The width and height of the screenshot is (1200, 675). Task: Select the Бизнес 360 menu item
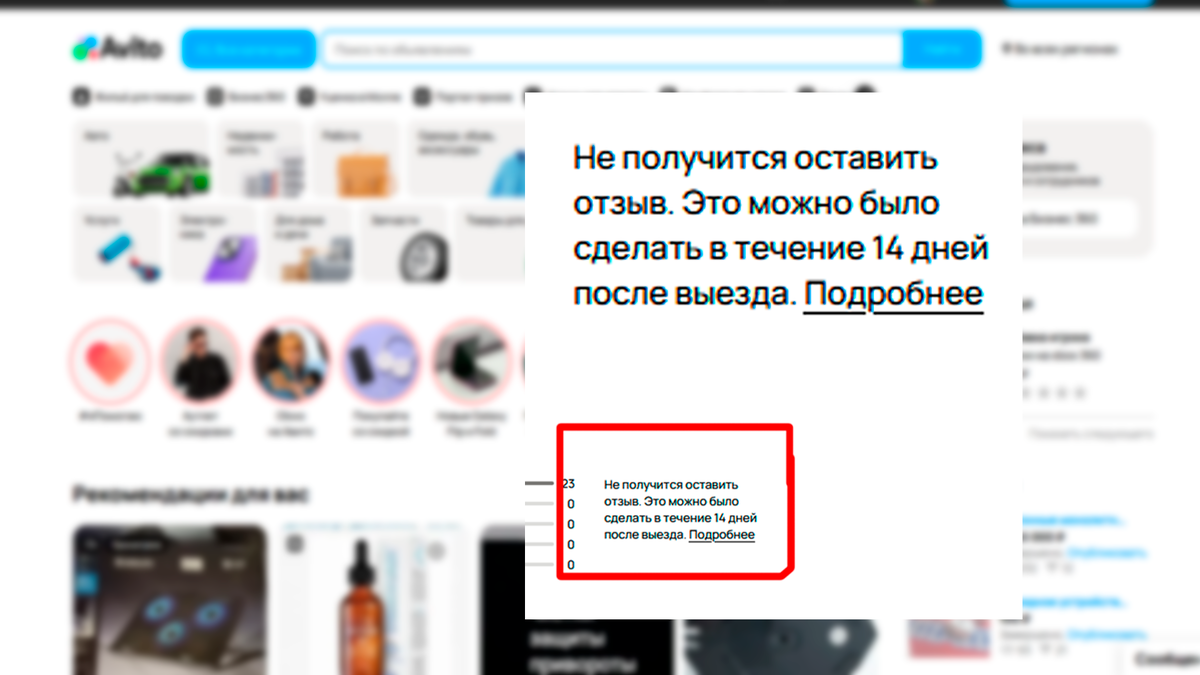click(x=248, y=96)
